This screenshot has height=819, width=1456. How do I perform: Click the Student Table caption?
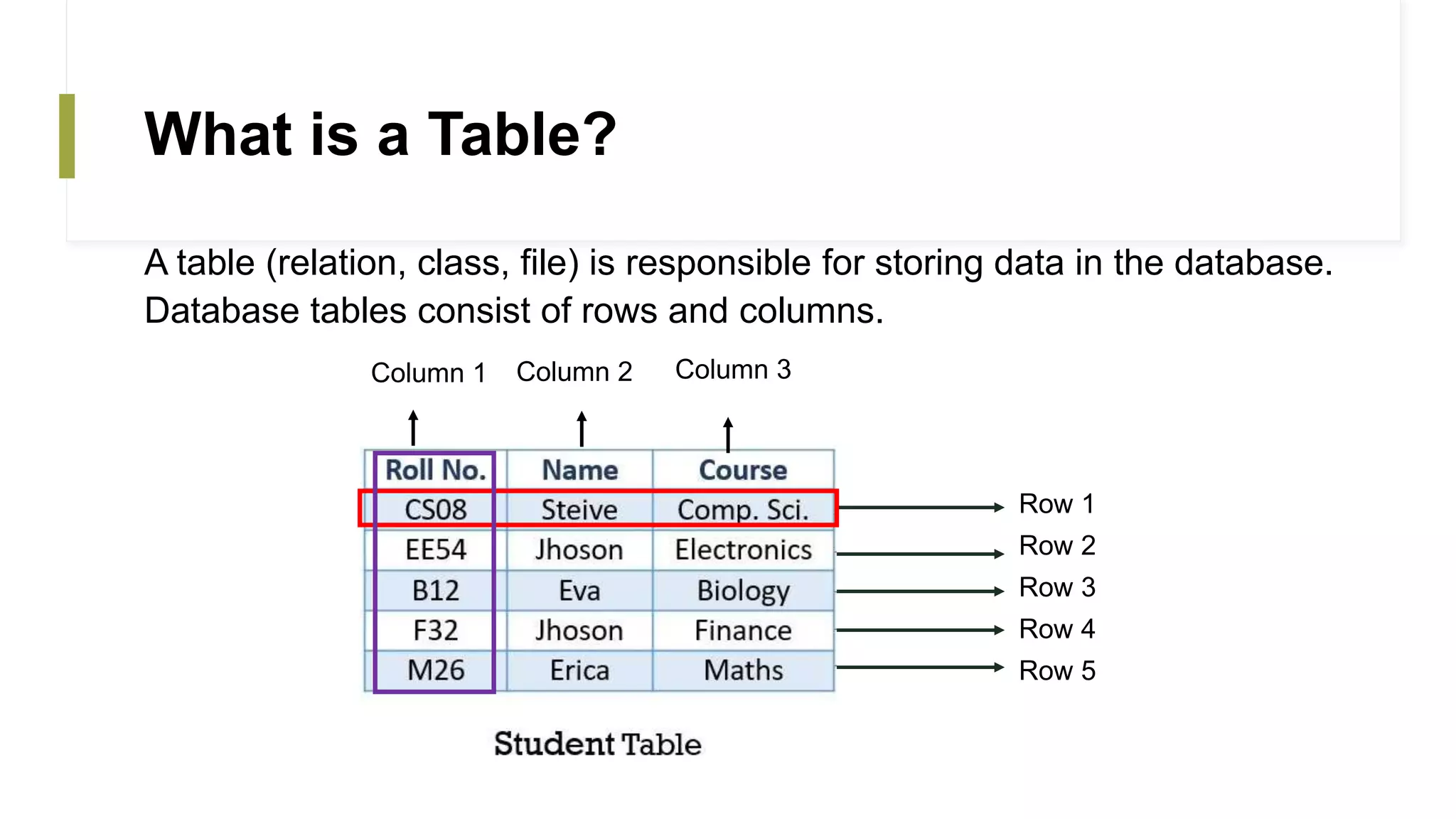click(597, 744)
